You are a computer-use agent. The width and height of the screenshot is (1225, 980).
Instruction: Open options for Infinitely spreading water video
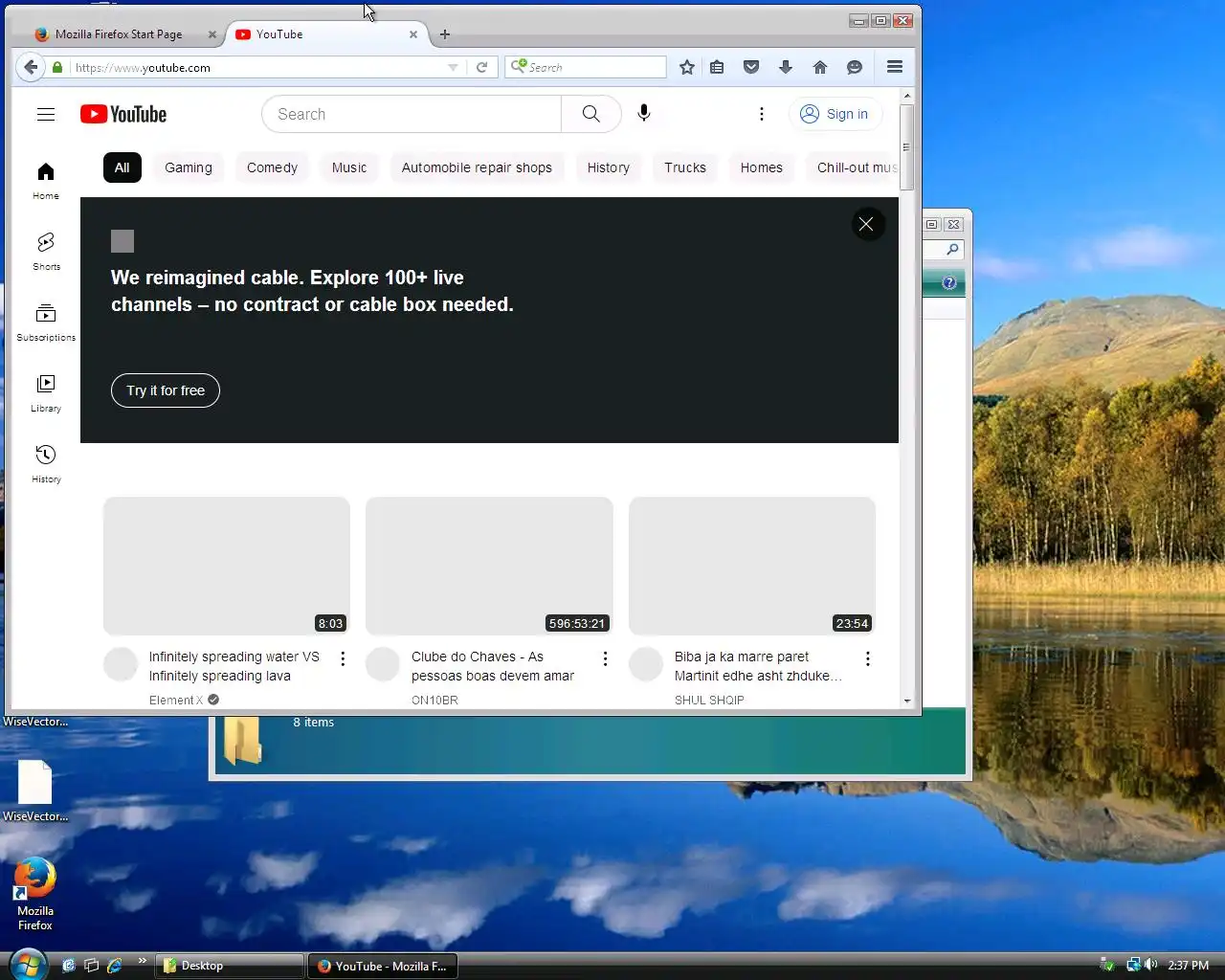click(x=343, y=658)
